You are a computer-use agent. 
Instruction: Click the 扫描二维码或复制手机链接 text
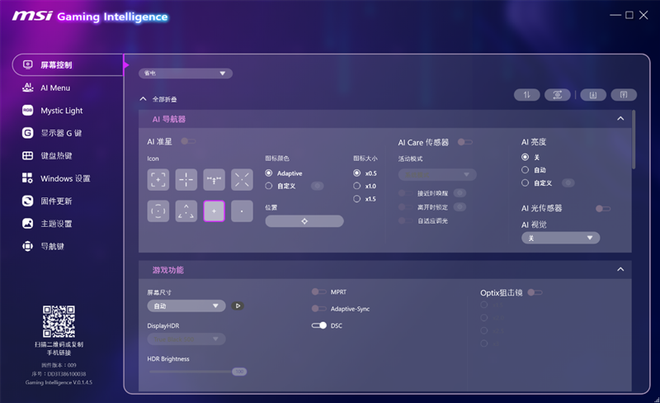click(x=59, y=348)
